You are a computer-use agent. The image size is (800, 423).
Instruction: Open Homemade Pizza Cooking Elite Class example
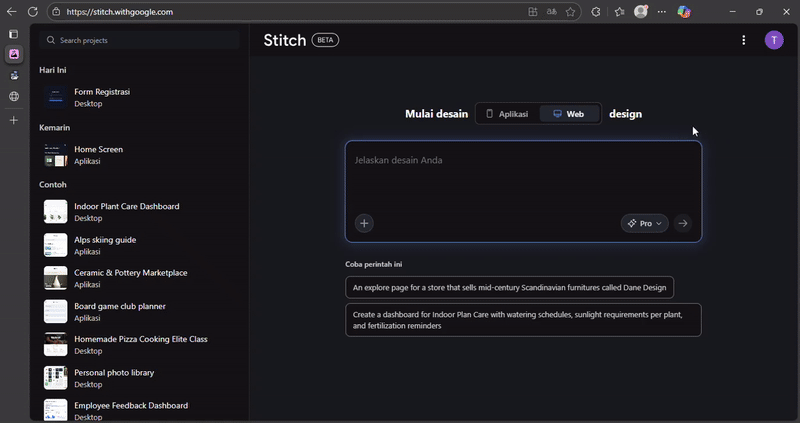tap(139, 344)
